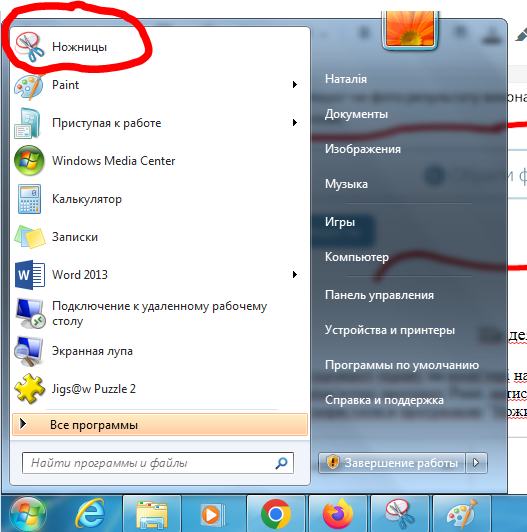The image size is (527, 532).
Task: Select the Ножницы program label
Action: 79,47
